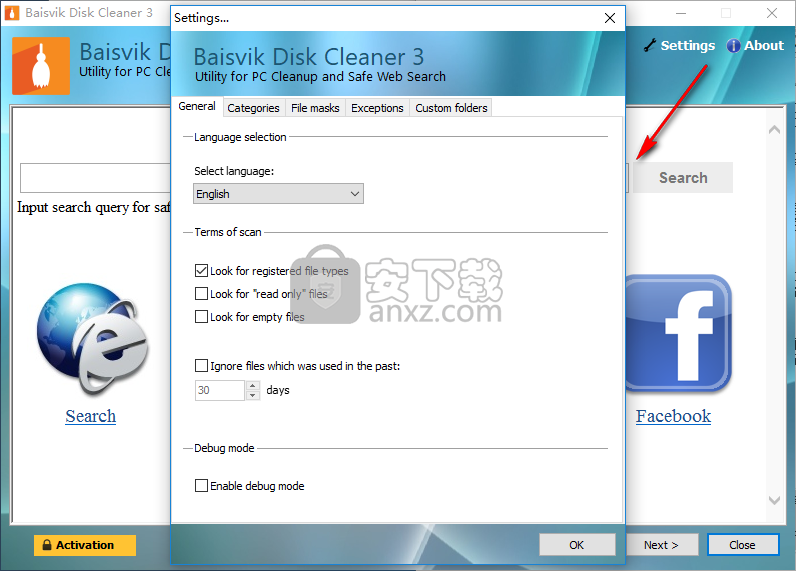Open About text in main window header
This screenshot has width=796, height=571.
[764, 46]
